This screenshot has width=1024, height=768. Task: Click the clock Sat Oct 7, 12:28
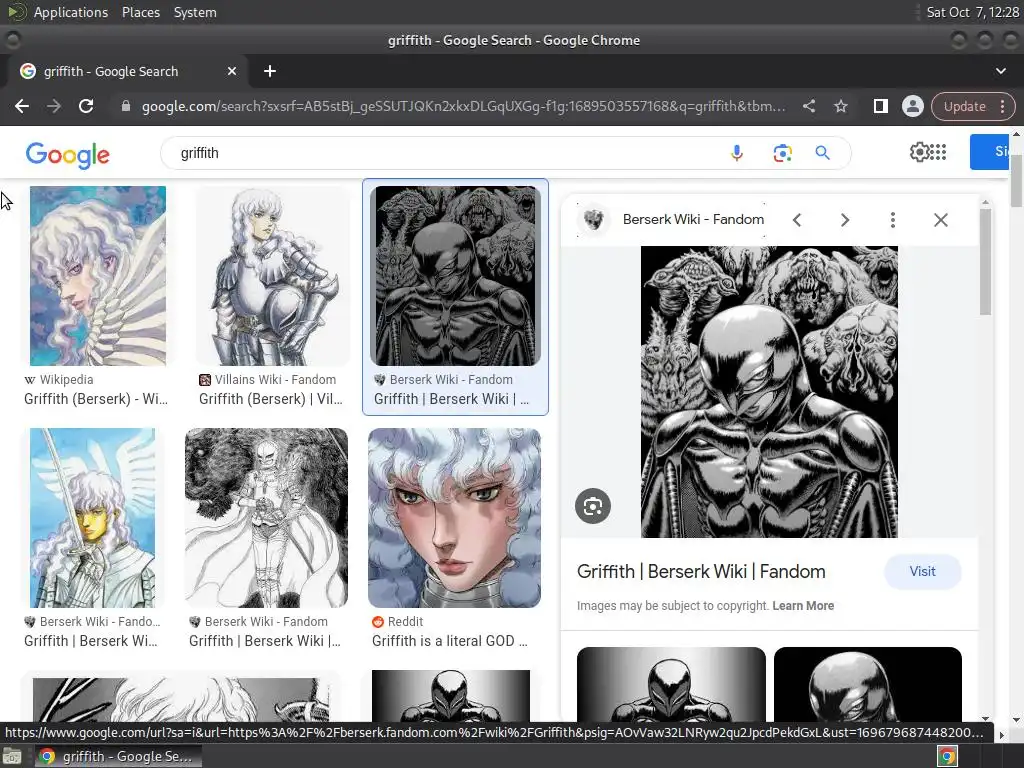[x=972, y=12]
